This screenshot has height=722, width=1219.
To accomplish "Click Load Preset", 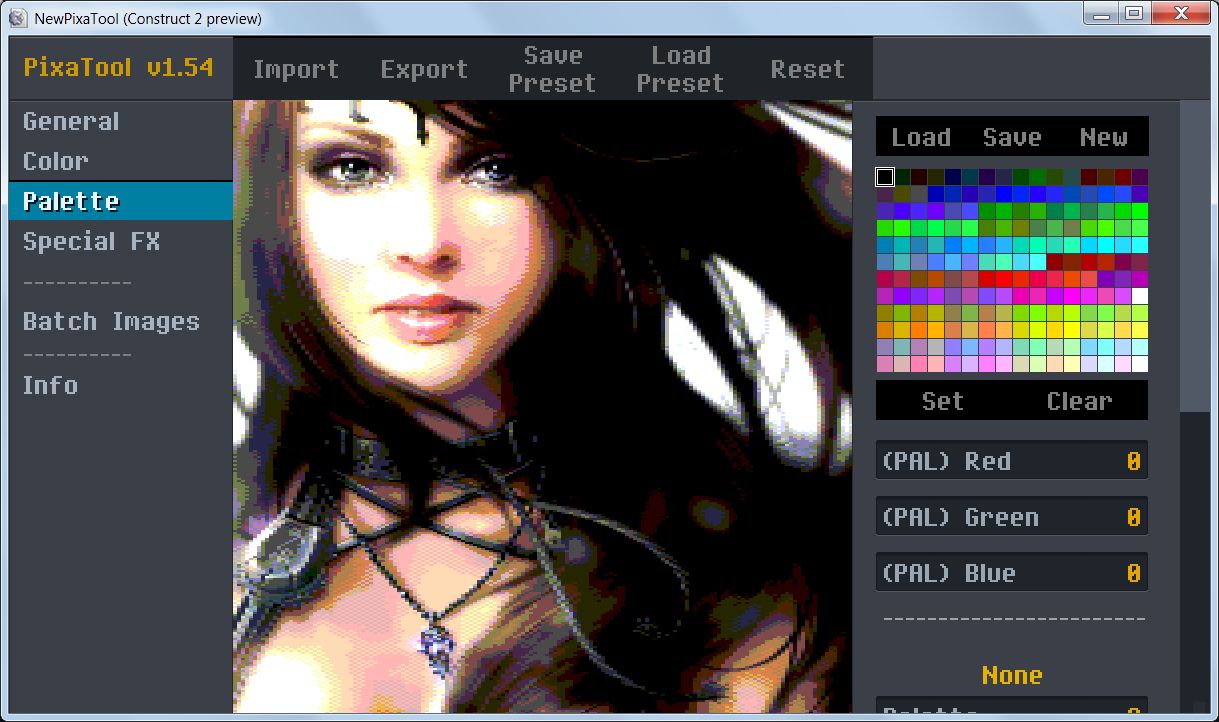I will point(680,68).
